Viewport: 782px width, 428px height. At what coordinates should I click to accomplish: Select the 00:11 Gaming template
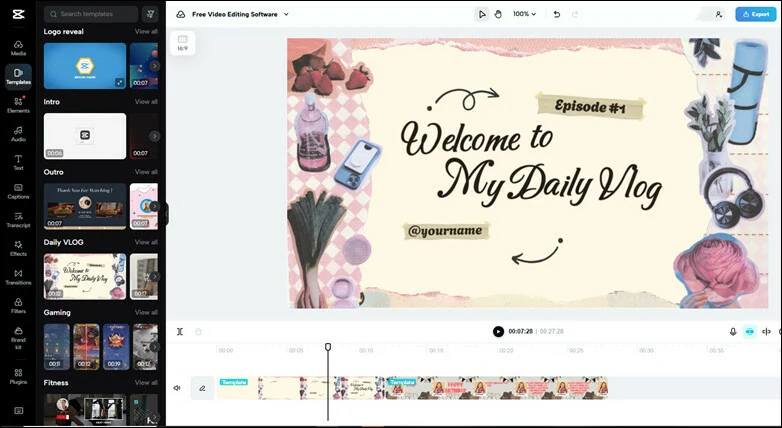[56, 347]
